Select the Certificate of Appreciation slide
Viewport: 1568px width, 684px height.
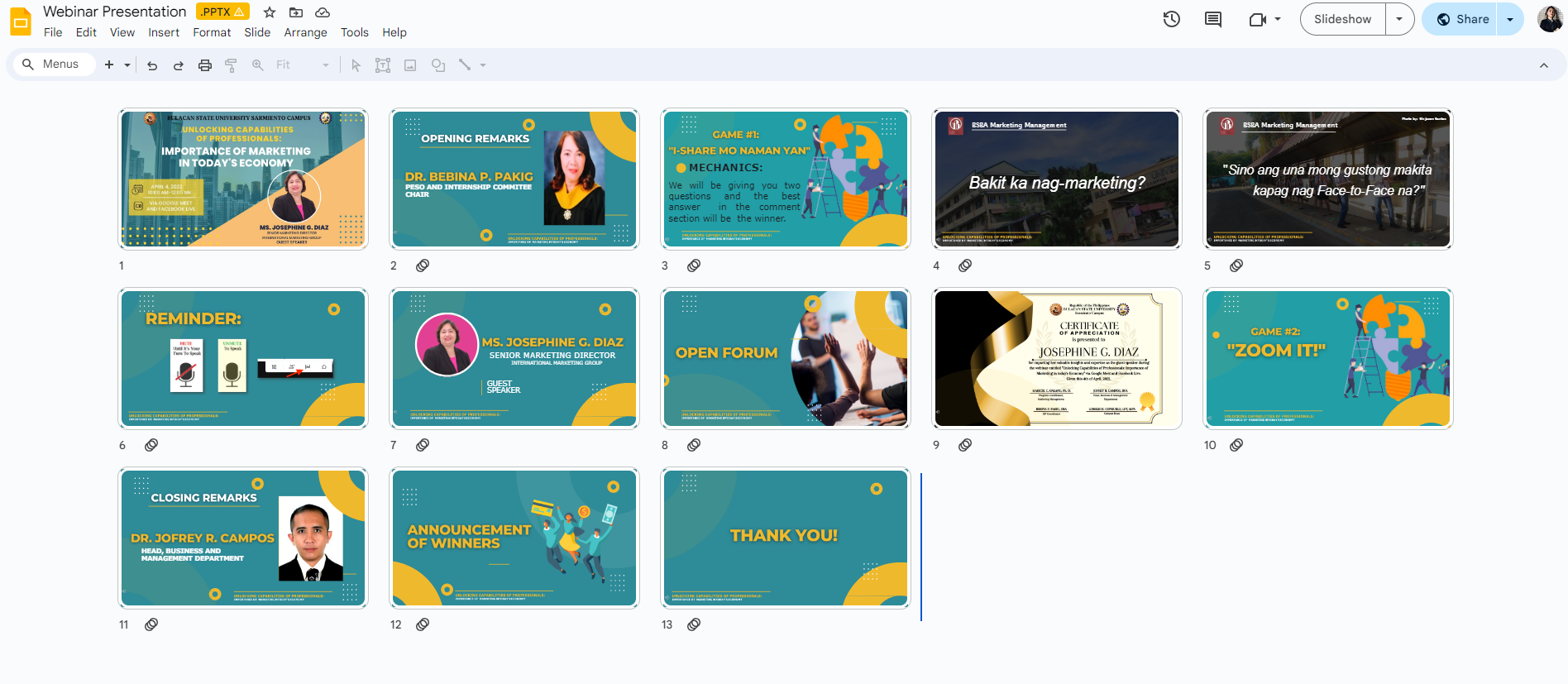1057,359
